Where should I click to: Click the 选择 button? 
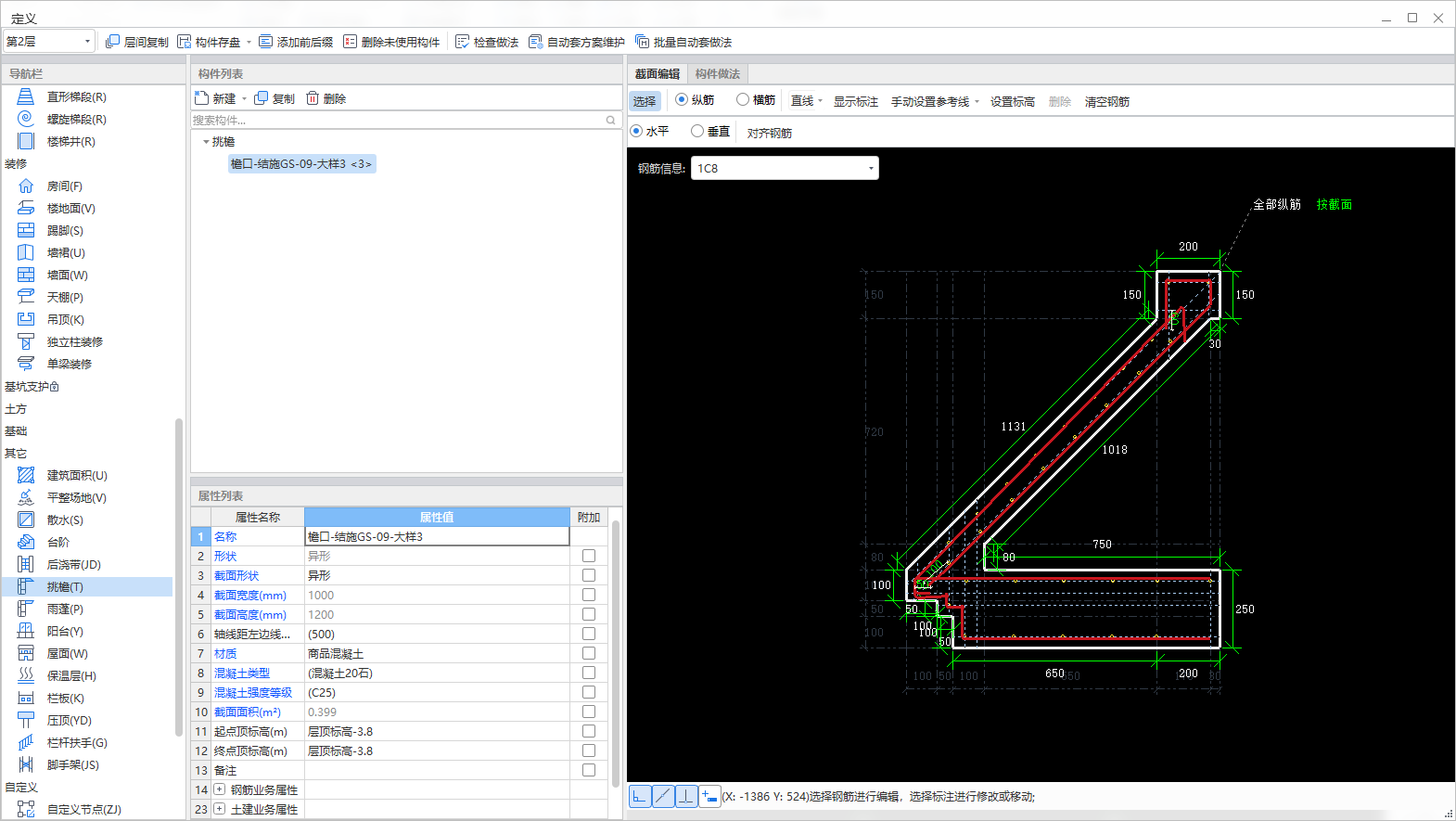[645, 101]
